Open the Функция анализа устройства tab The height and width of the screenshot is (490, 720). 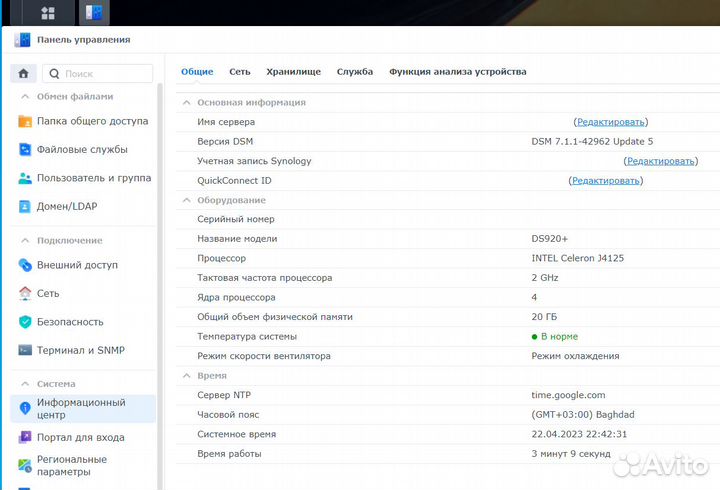[458, 72]
